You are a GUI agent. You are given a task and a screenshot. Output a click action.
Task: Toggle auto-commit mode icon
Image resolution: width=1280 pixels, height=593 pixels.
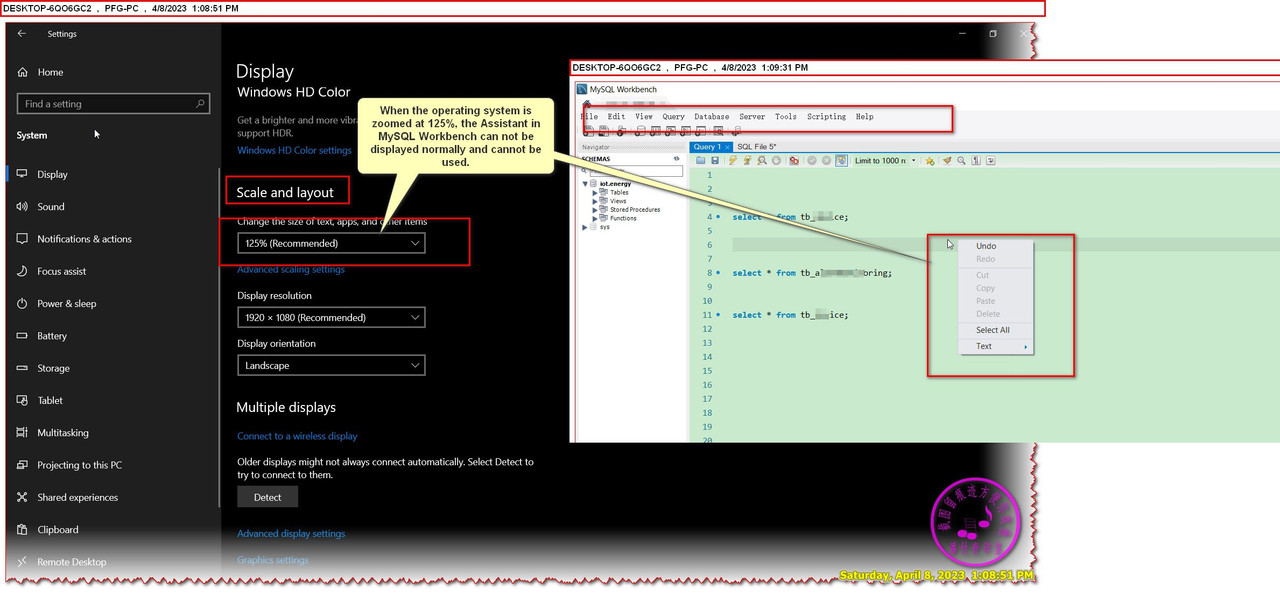pyautogui.click(x=841, y=160)
